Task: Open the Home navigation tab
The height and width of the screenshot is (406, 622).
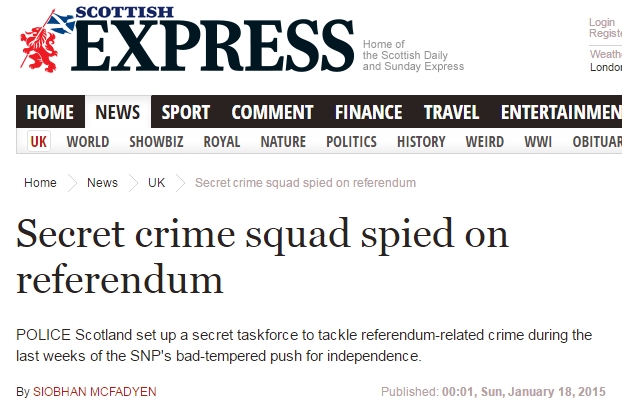Action: point(50,112)
